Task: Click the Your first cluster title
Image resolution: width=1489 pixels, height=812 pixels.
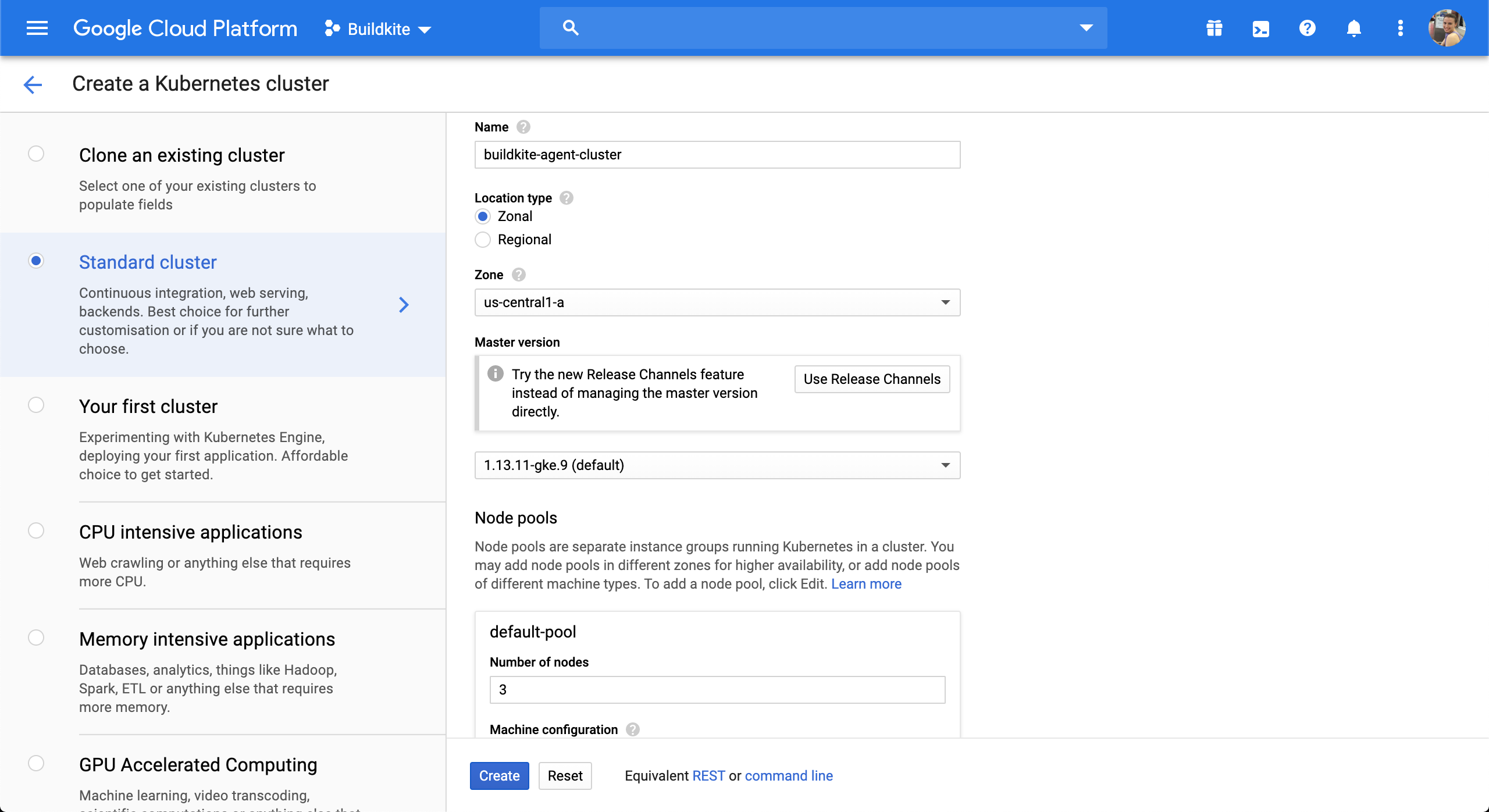Action: coord(148,407)
